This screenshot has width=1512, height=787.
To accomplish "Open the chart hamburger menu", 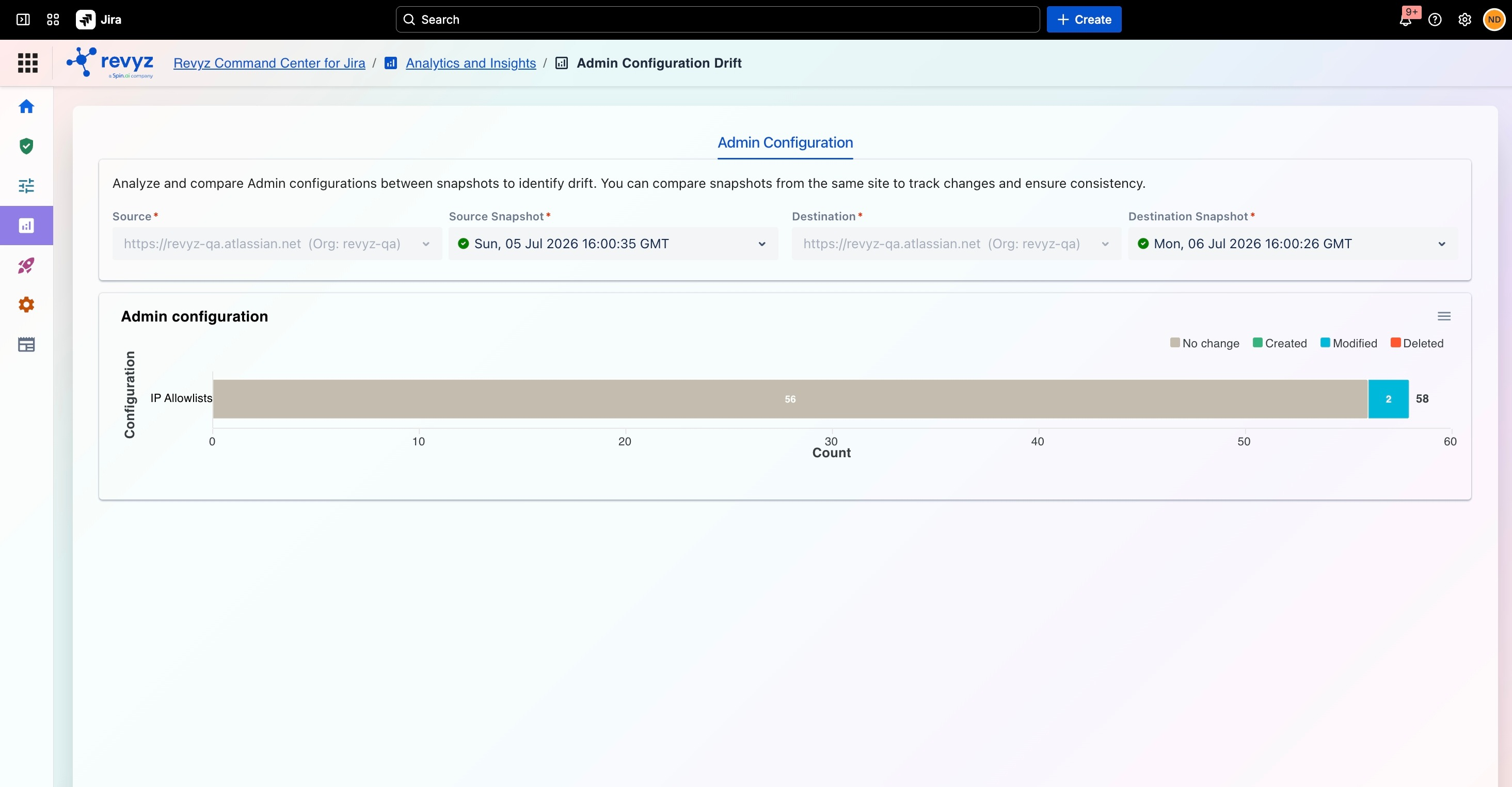I will [1444, 316].
